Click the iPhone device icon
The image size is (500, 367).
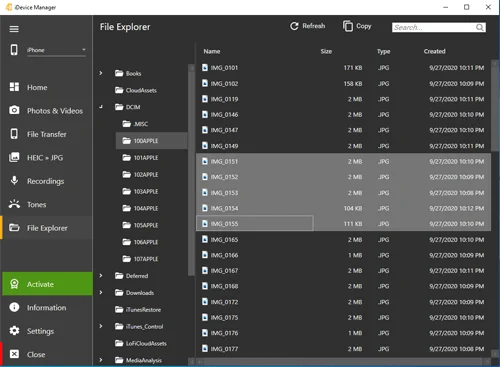pyautogui.click(x=14, y=50)
